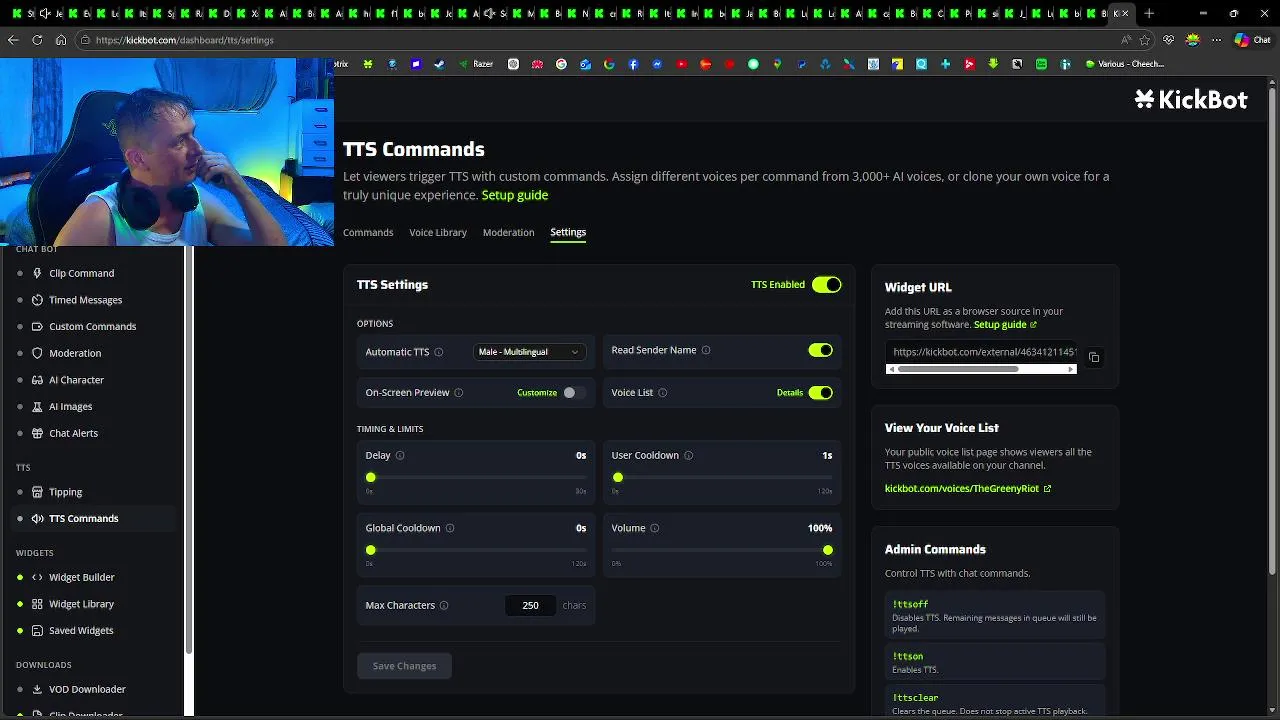Screen dimensions: 1280x720
Task: Click Customize next to On-Screen Preview
Action: pyautogui.click(x=537, y=393)
